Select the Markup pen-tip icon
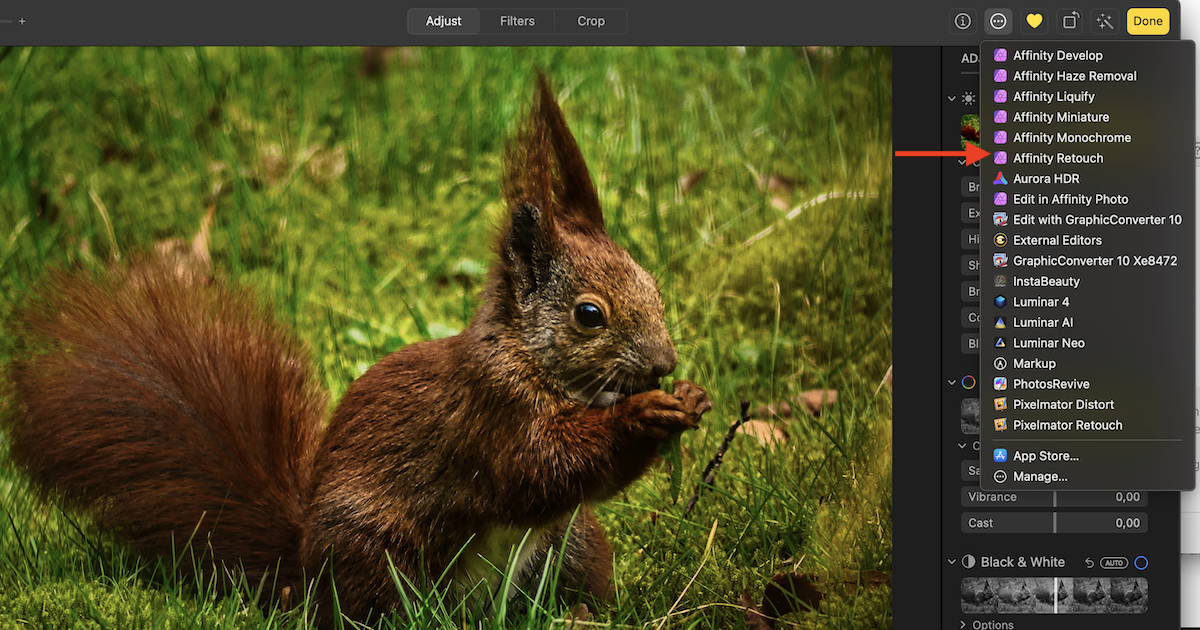 [1000, 363]
